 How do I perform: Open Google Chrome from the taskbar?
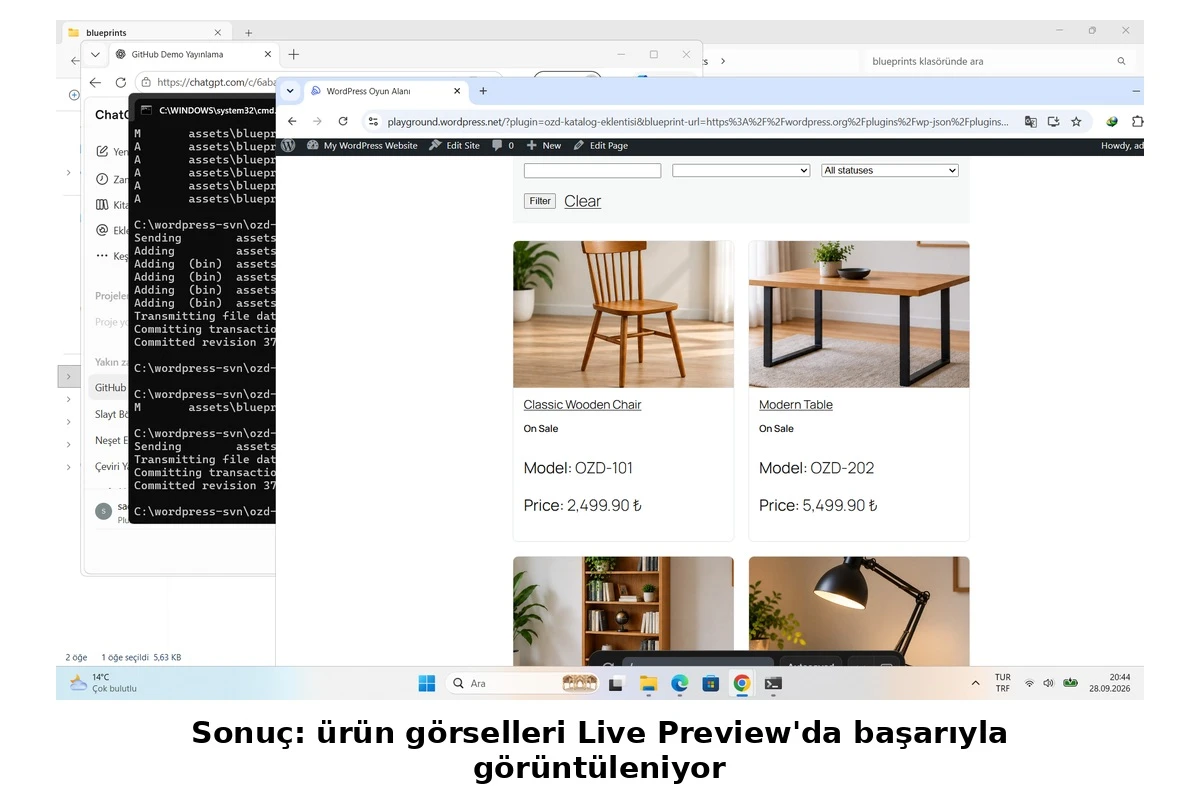(742, 684)
